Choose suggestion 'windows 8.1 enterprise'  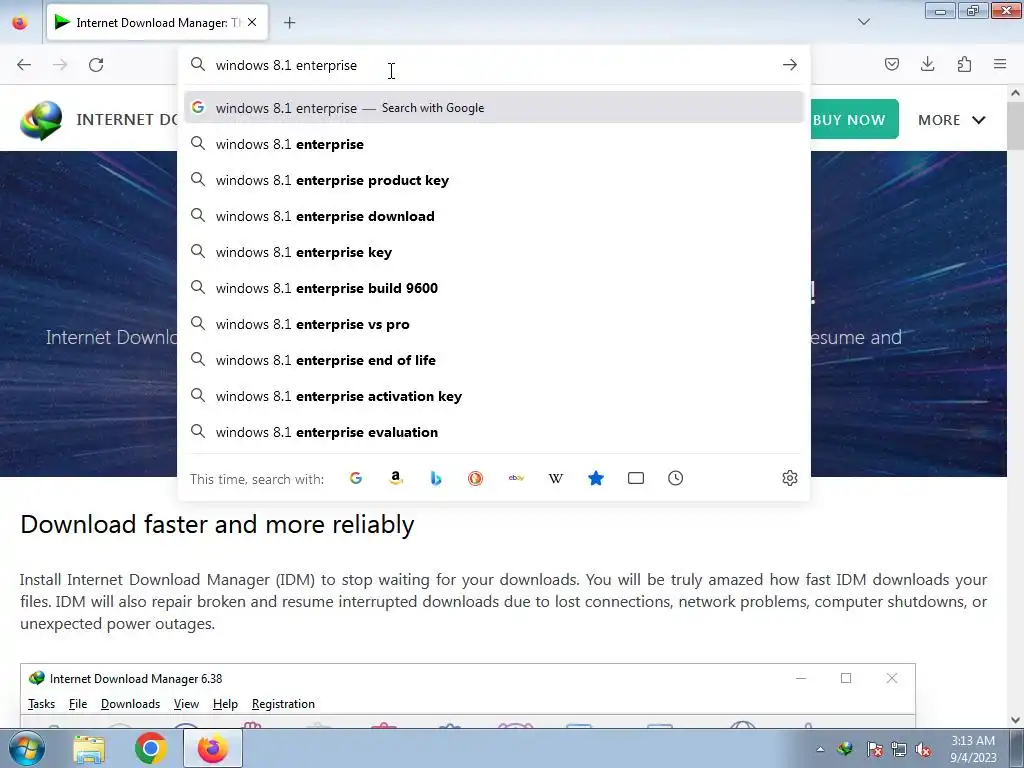pos(494,144)
